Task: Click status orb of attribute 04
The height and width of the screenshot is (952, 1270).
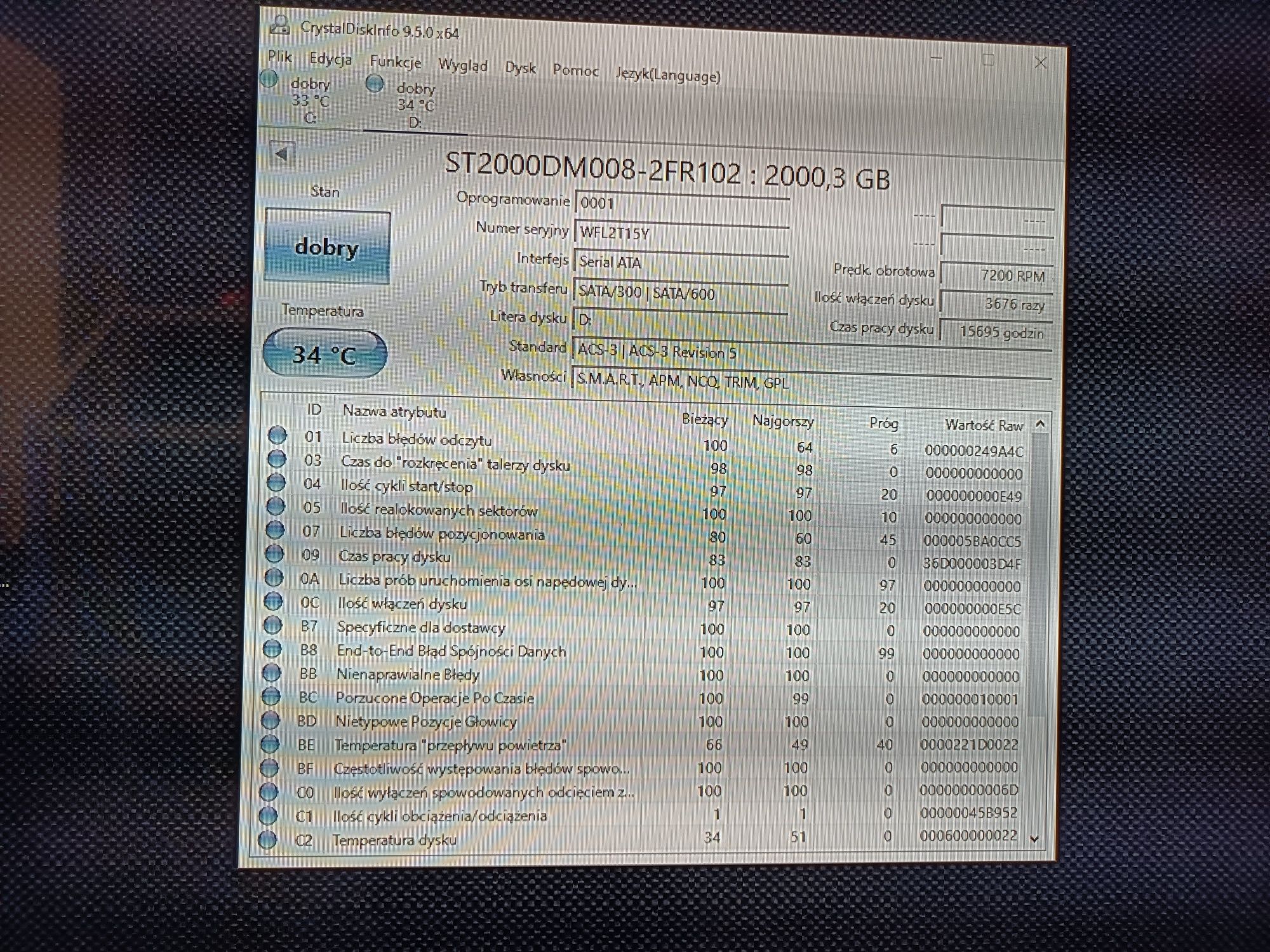Action: click(276, 482)
